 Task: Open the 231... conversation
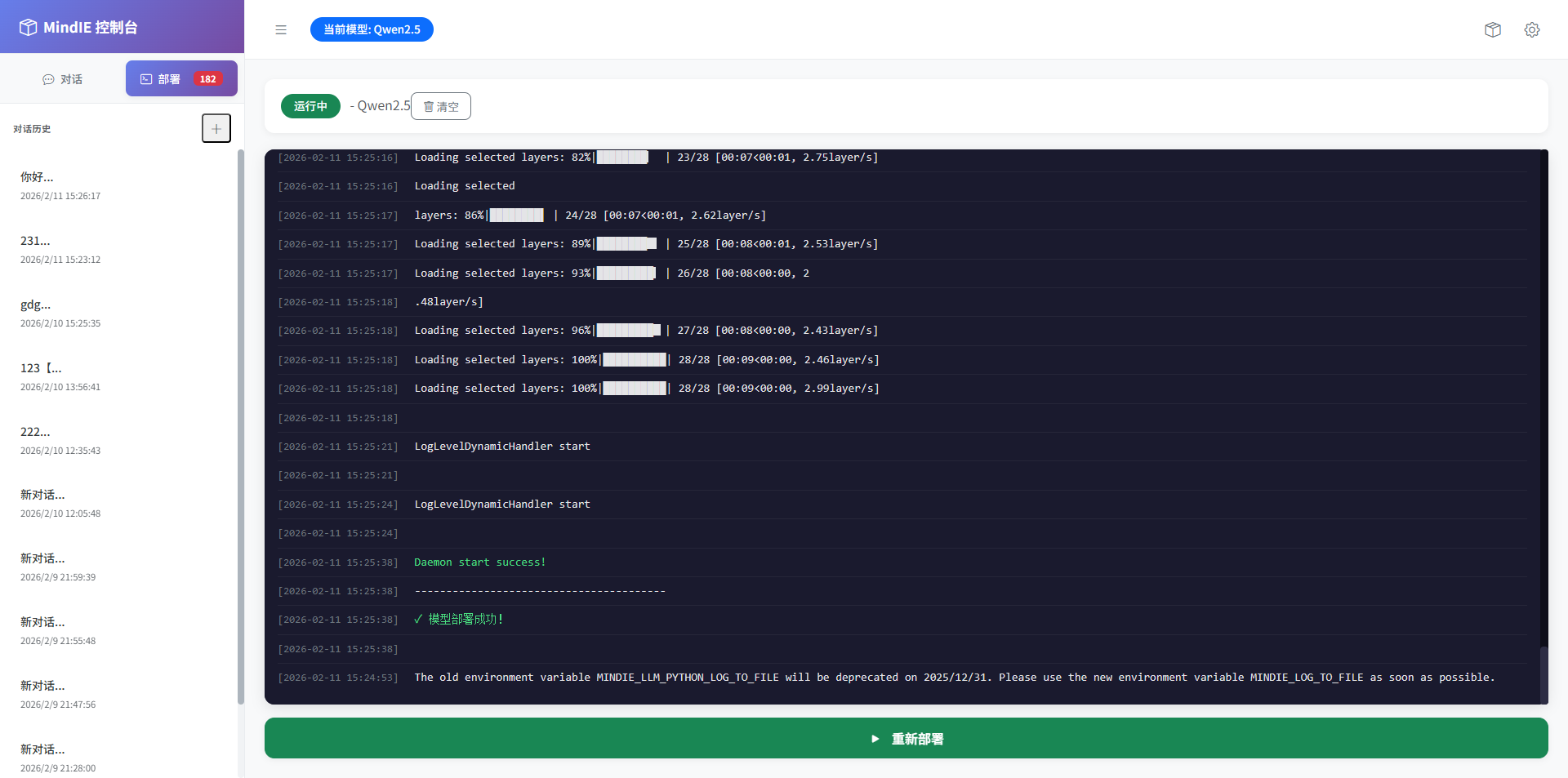click(x=118, y=249)
